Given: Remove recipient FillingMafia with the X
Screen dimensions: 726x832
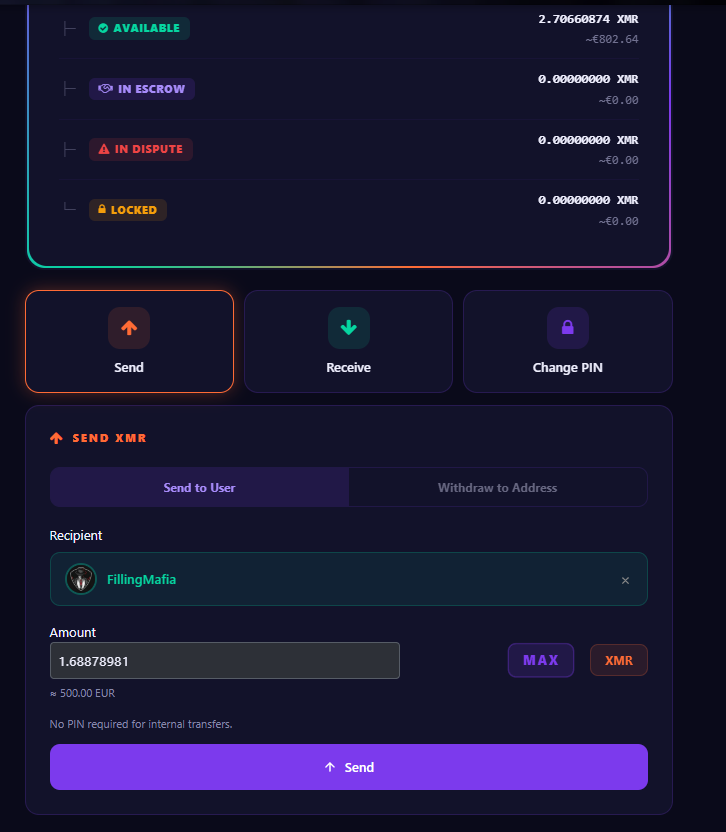Looking at the screenshot, I should (x=625, y=580).
